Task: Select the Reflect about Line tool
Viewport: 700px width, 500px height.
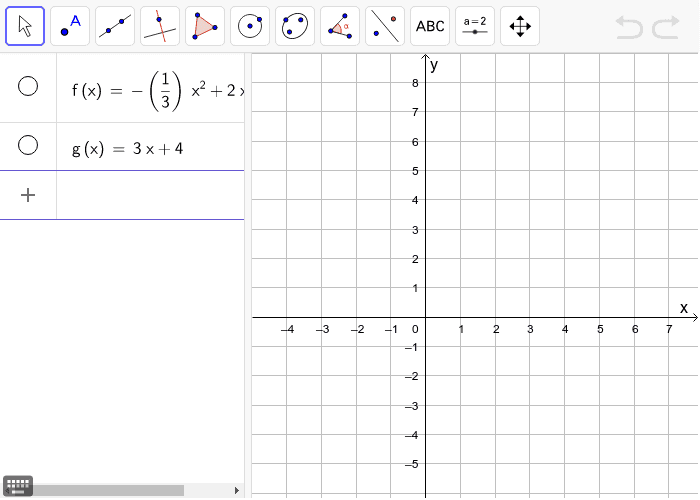Action: point(385,26)
